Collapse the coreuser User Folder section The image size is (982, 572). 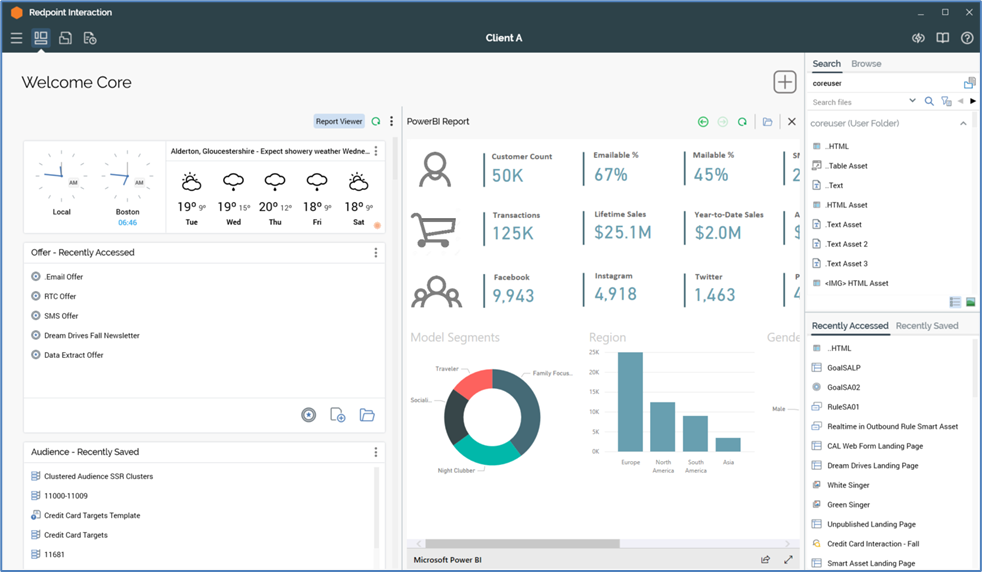coord(963,124)
